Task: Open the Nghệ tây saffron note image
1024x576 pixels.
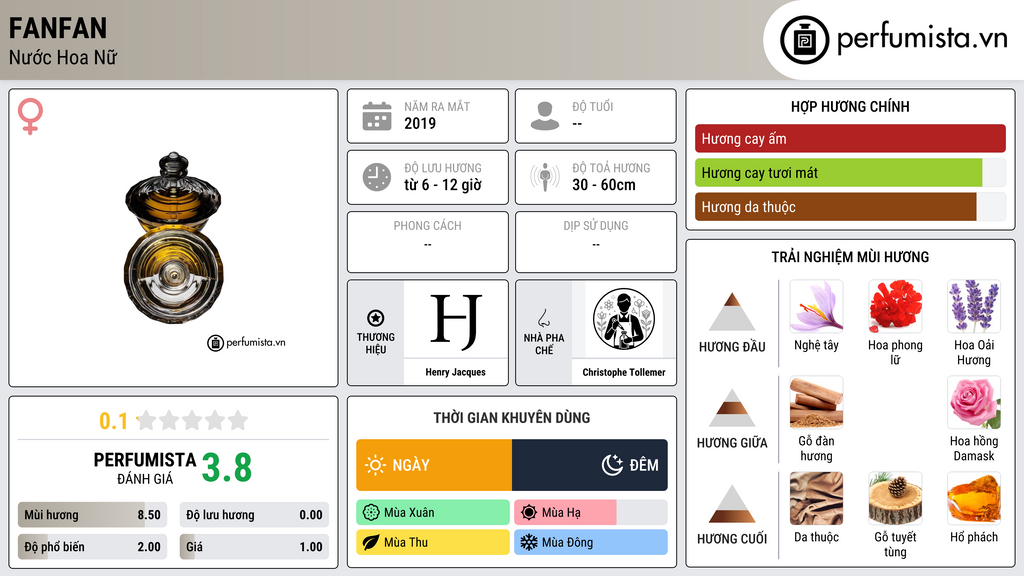Action: tap(816, 307)
